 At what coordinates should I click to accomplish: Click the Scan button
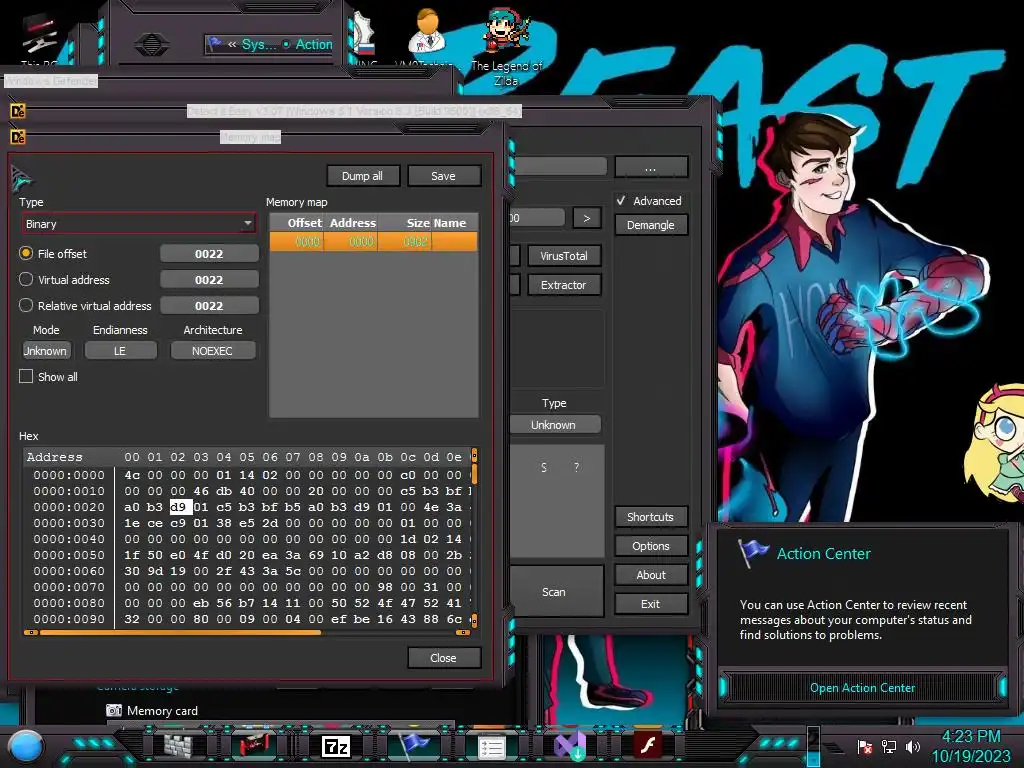(554, 592)
